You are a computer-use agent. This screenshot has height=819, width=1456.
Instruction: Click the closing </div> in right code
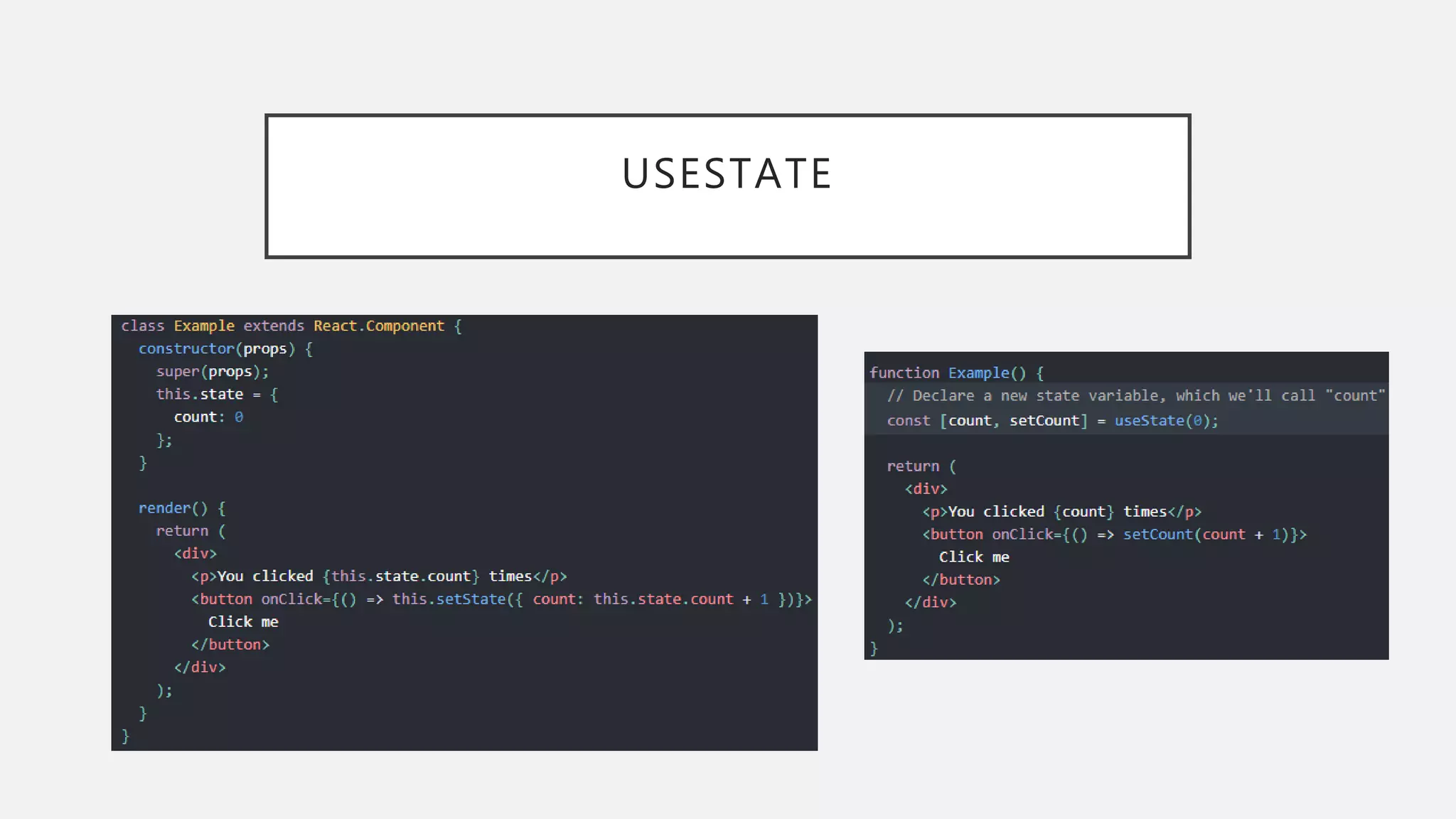(x=930, y=603)
